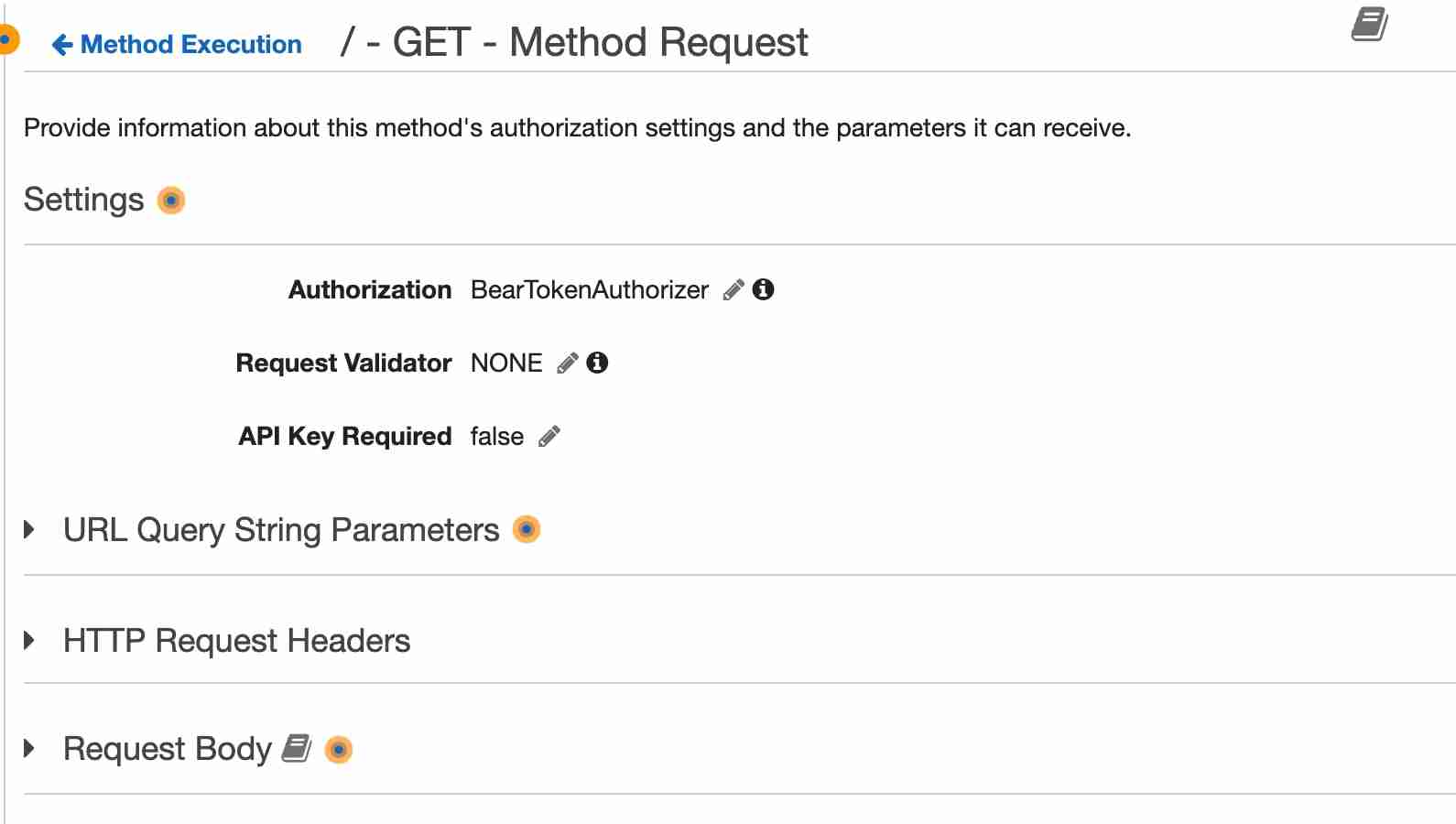Click the NONE value of Request Validator

pyautogui.click(x=506, y=363)
